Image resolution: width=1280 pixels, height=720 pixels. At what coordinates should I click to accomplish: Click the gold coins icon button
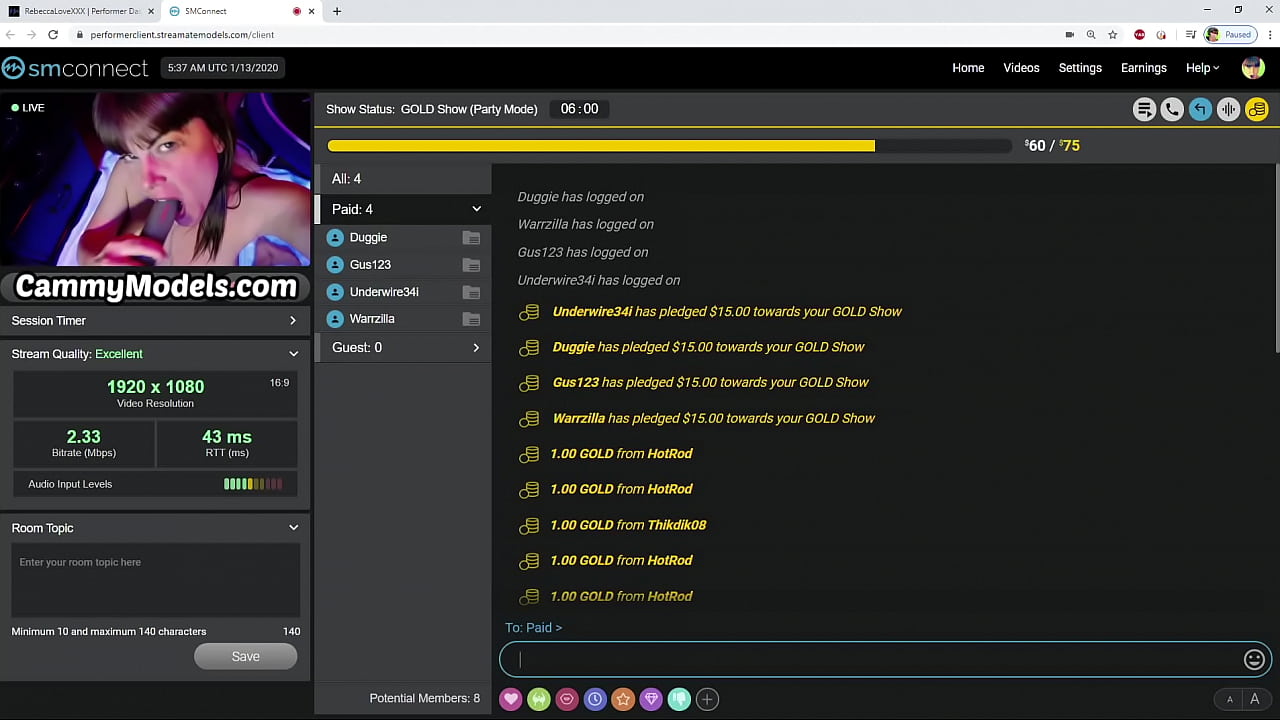(1257, 109)
